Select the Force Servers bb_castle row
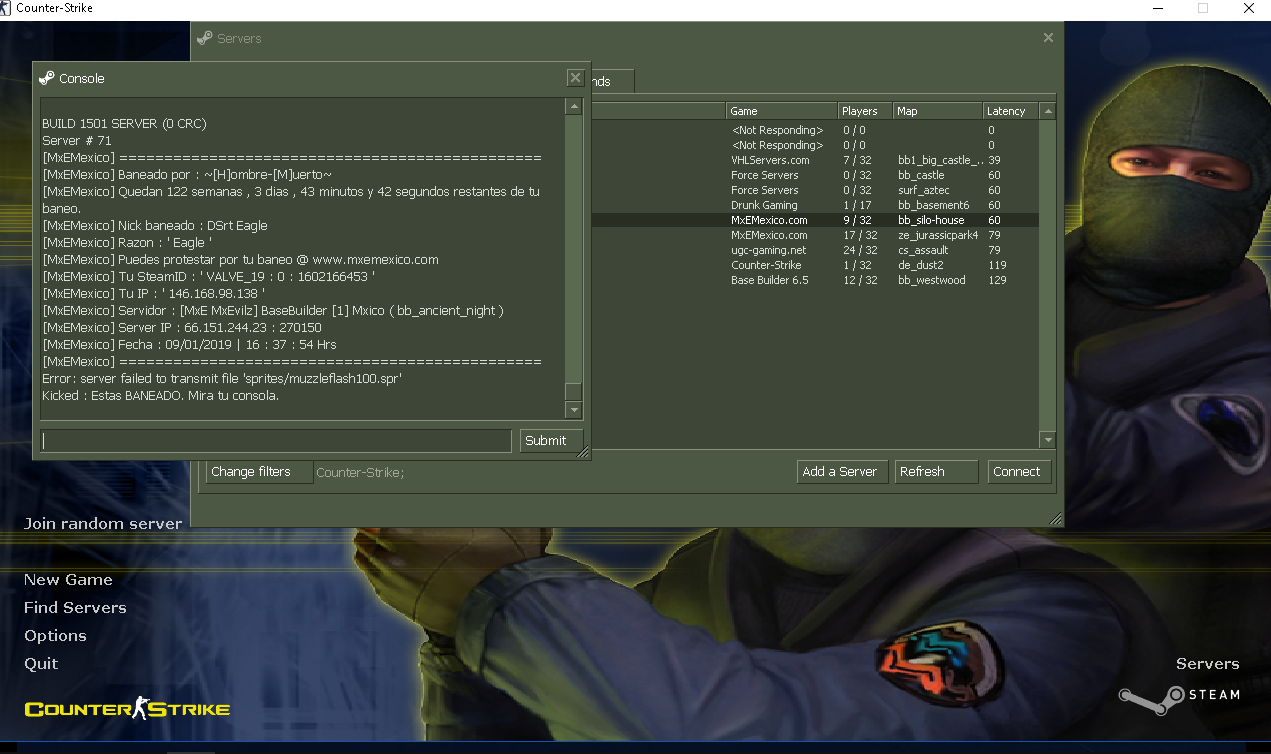1271x754 pixels. (815, 175)
